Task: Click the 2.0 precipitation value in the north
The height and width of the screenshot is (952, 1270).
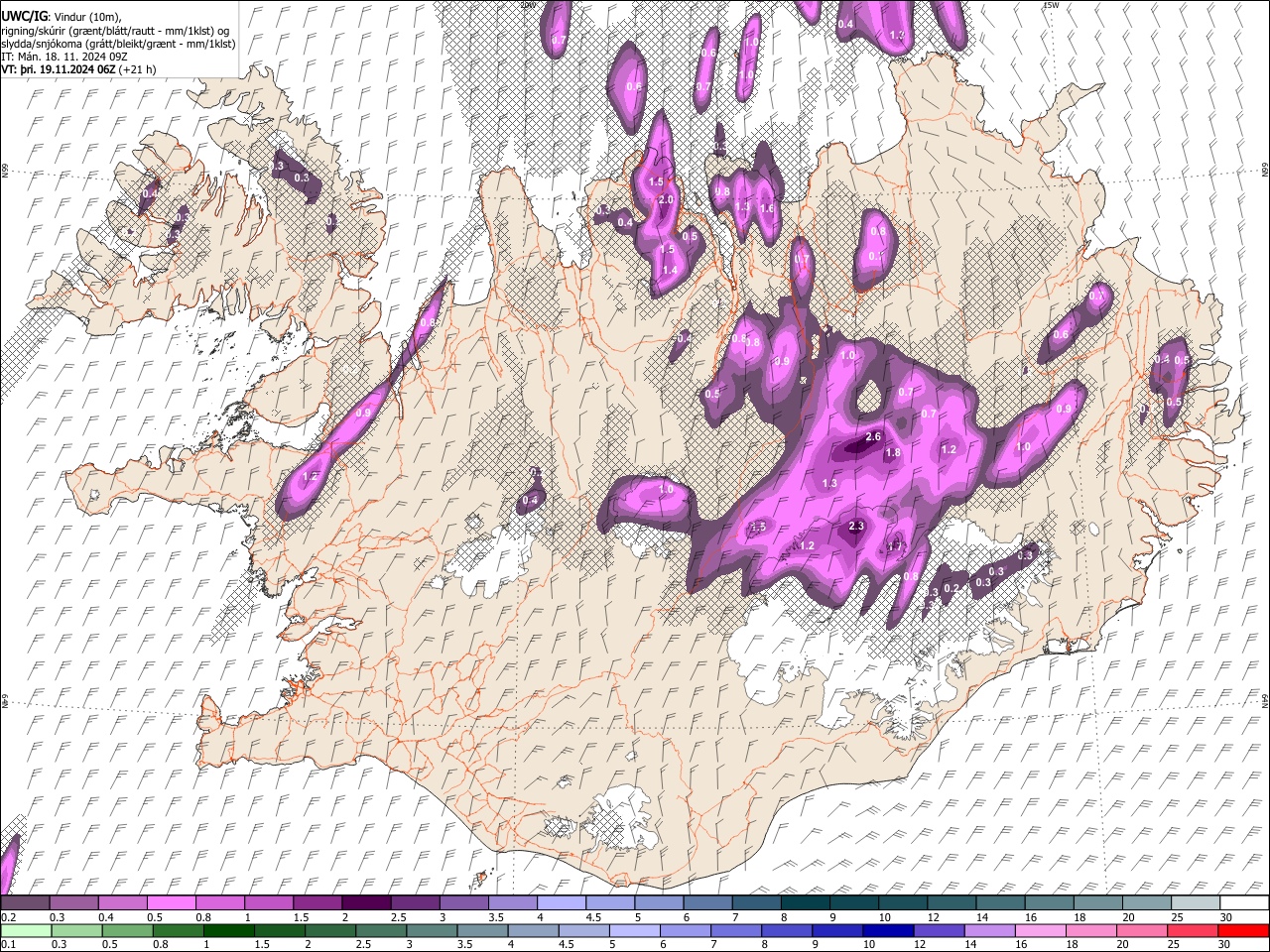Action: coord(666,199)
